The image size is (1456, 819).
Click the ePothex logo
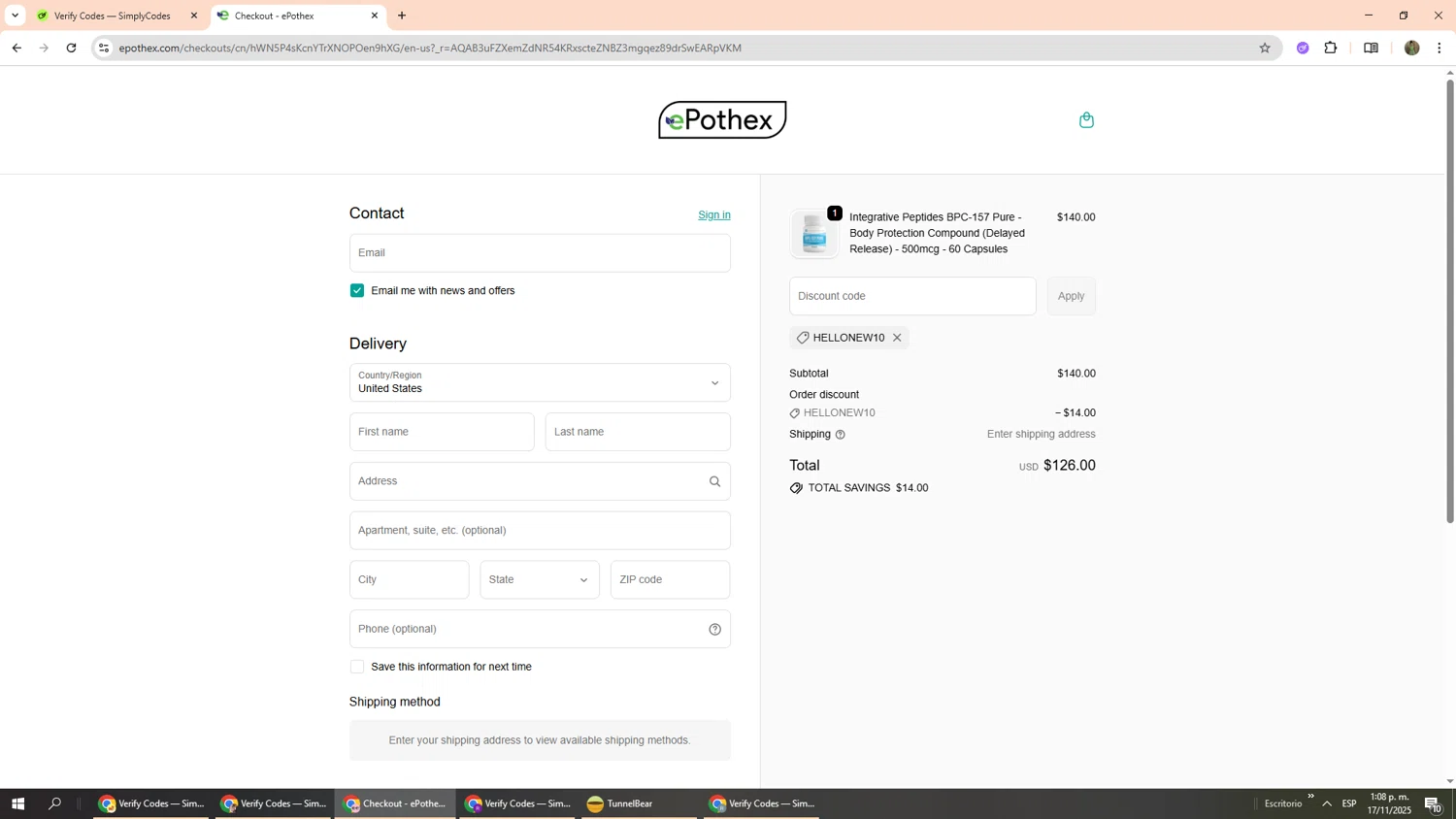[x=722, y=120]
